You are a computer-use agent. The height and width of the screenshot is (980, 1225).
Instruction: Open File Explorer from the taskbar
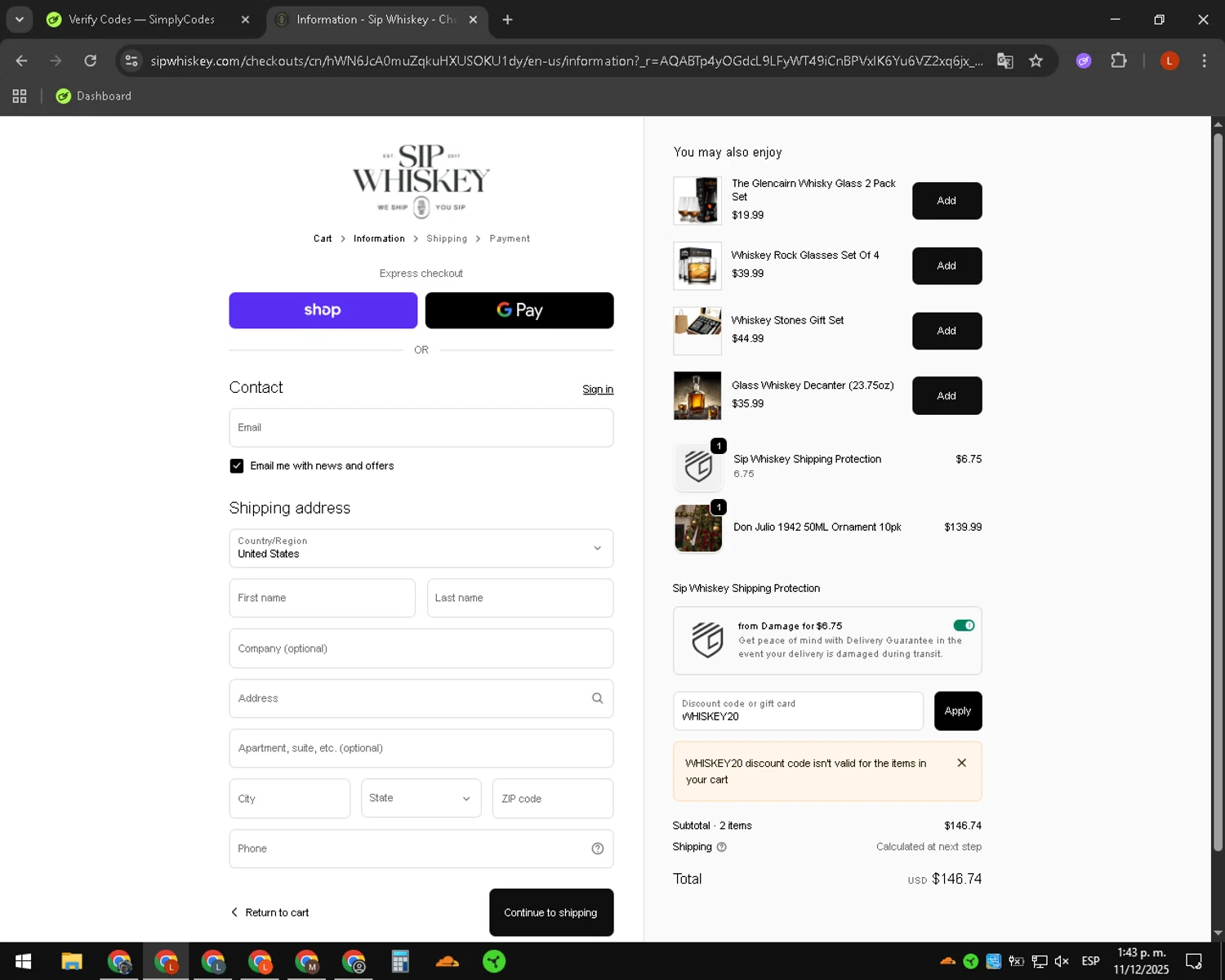(72, 962)
